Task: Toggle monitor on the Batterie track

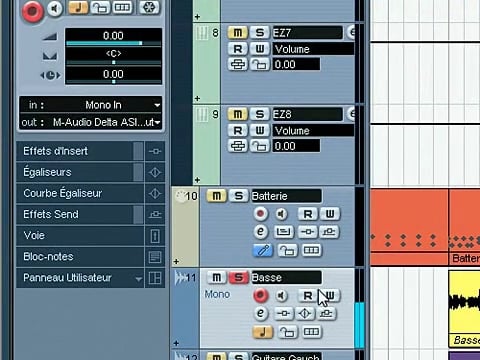Action: (x=282, y=214)
